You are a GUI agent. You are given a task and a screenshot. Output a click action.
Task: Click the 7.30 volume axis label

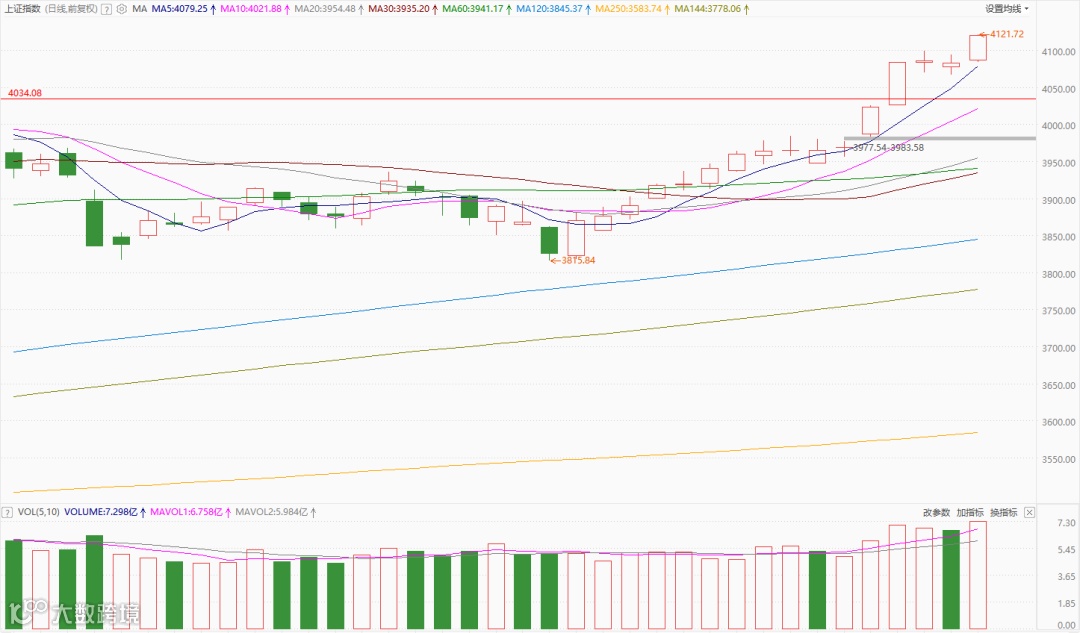pyautogui.click(x=1067, y=523)
